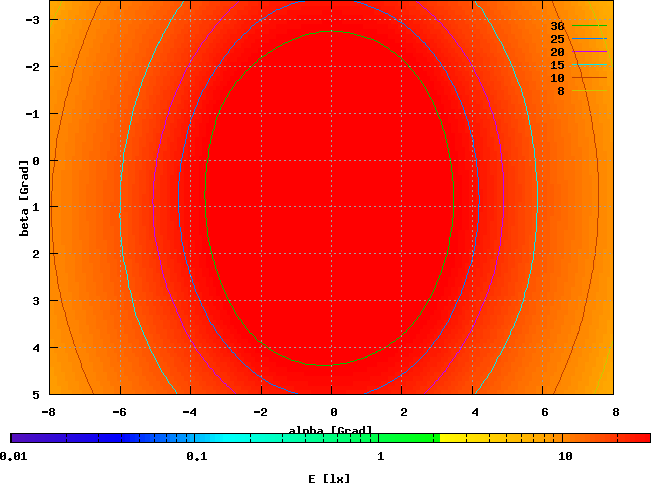The height and width of the screenshot is (483, 651).
Task: Click the 'E [lx]' colorbar label
Action: click(x=330, y=478)
